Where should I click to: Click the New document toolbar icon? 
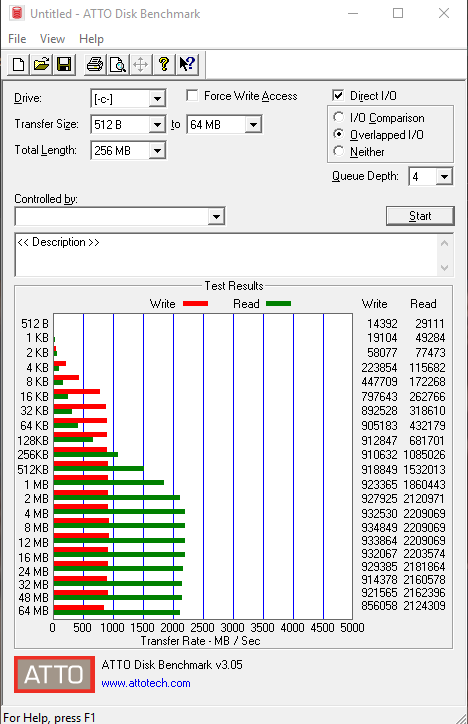18,64
